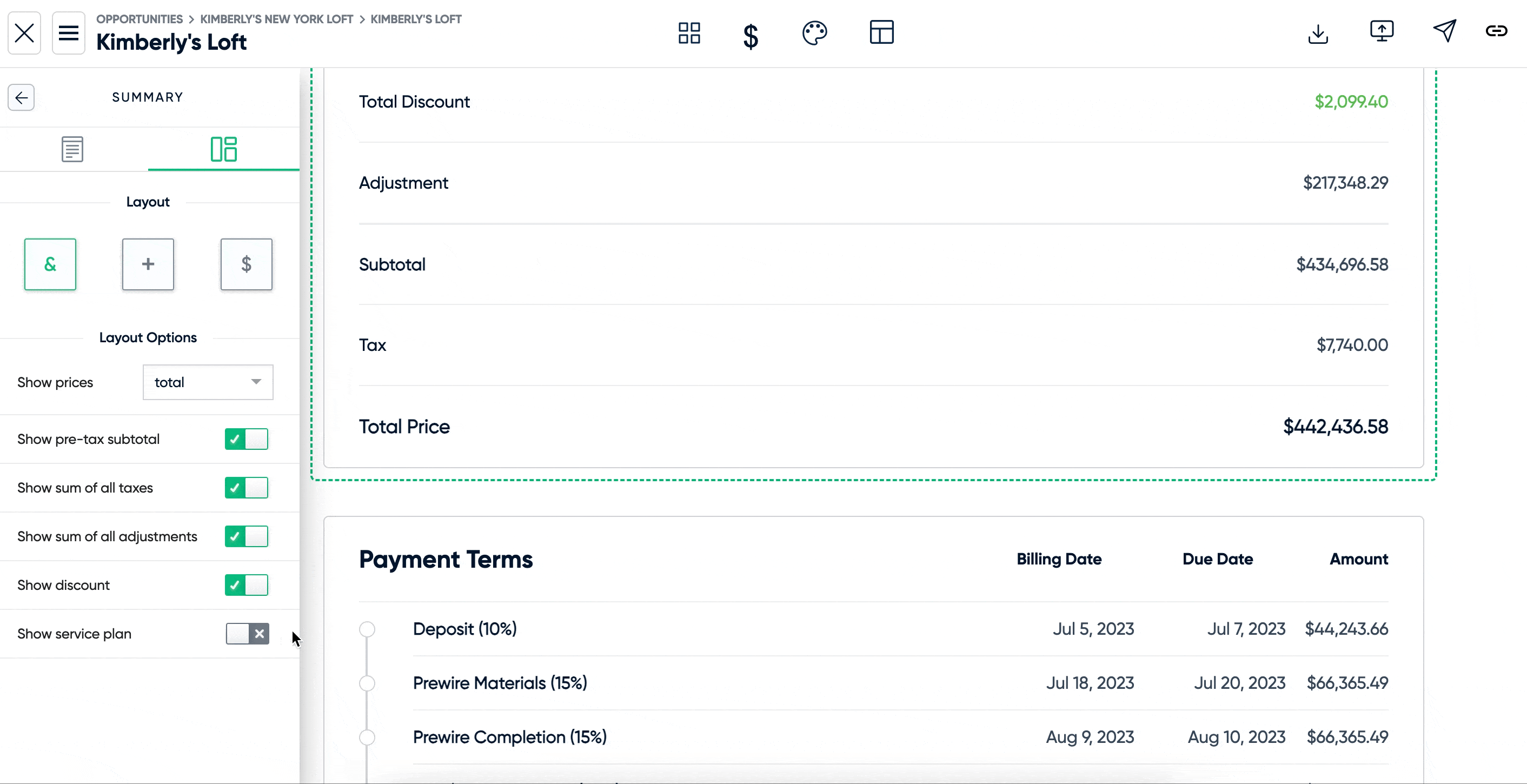Click the color palette theme icon
Viewport: 1527px width, 784px height.
(815, 33)
